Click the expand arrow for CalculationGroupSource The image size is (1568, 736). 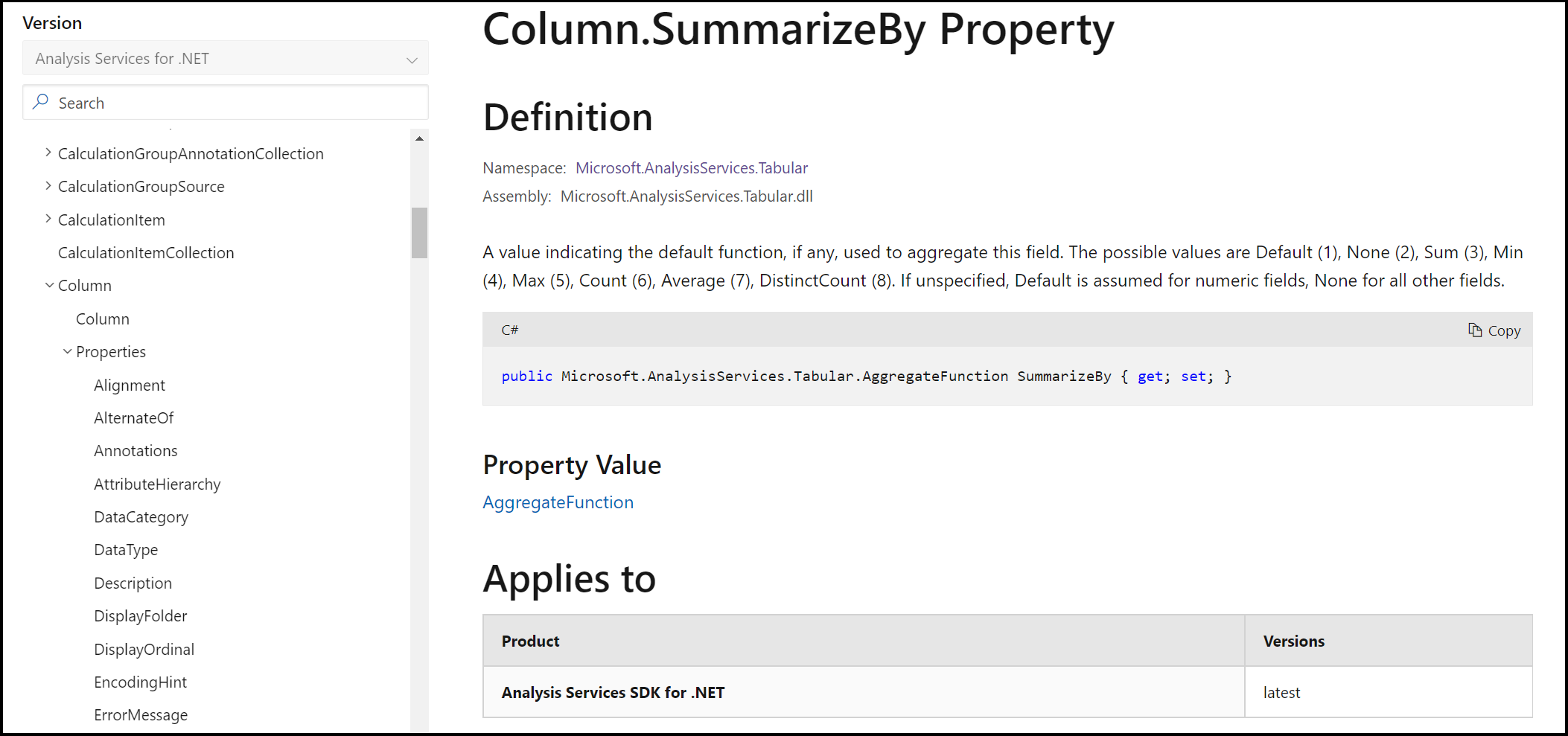tap(48, 186)
